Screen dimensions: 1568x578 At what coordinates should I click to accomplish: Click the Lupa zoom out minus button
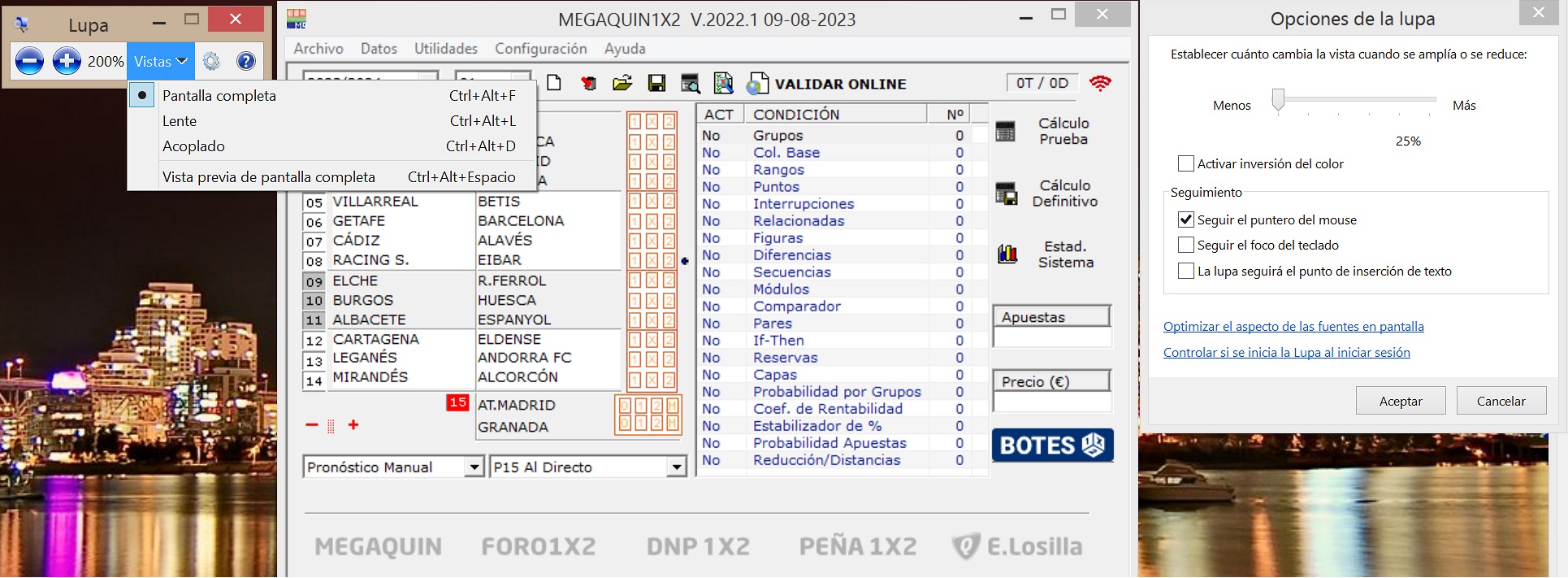click(x=29, y=61)
